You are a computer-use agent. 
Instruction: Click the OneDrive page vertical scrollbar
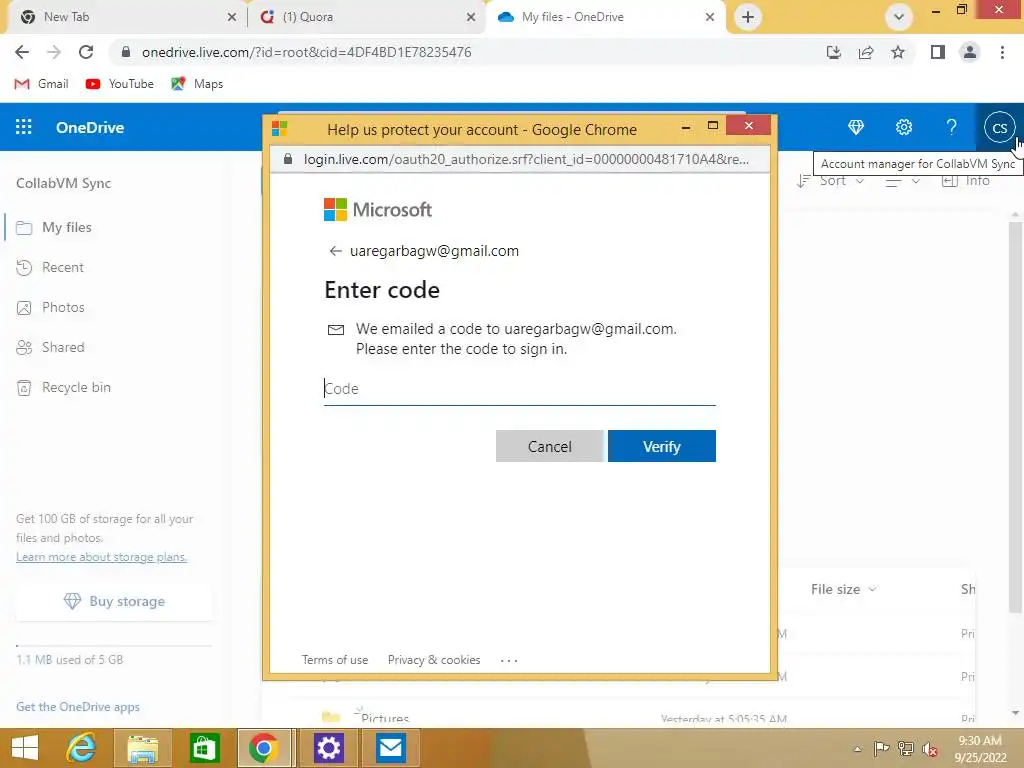pos(1015,418)
